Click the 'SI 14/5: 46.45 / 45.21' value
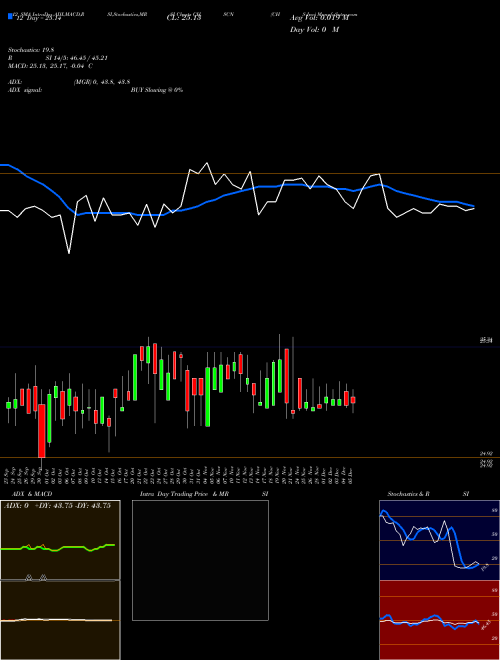This screenshot has height=660, width=500. coord(77,58)
